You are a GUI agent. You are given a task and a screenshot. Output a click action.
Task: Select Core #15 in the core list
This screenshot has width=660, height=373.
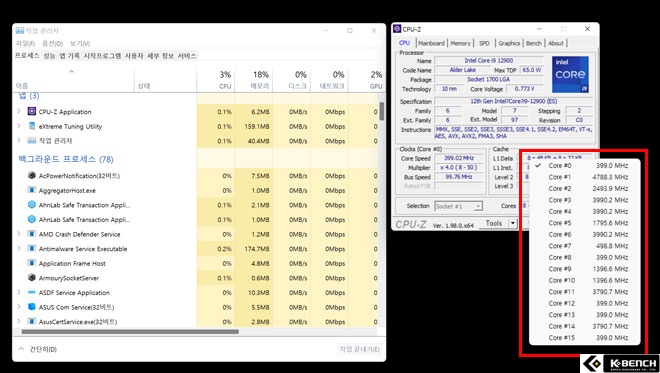pyautogui.click(x=585, y=337)
